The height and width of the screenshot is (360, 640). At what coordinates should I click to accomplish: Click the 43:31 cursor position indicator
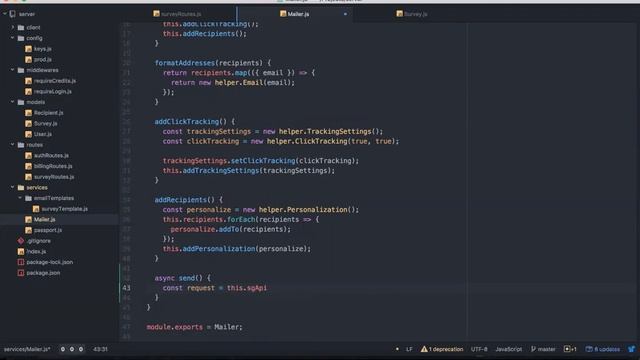(x=100, y=349)
